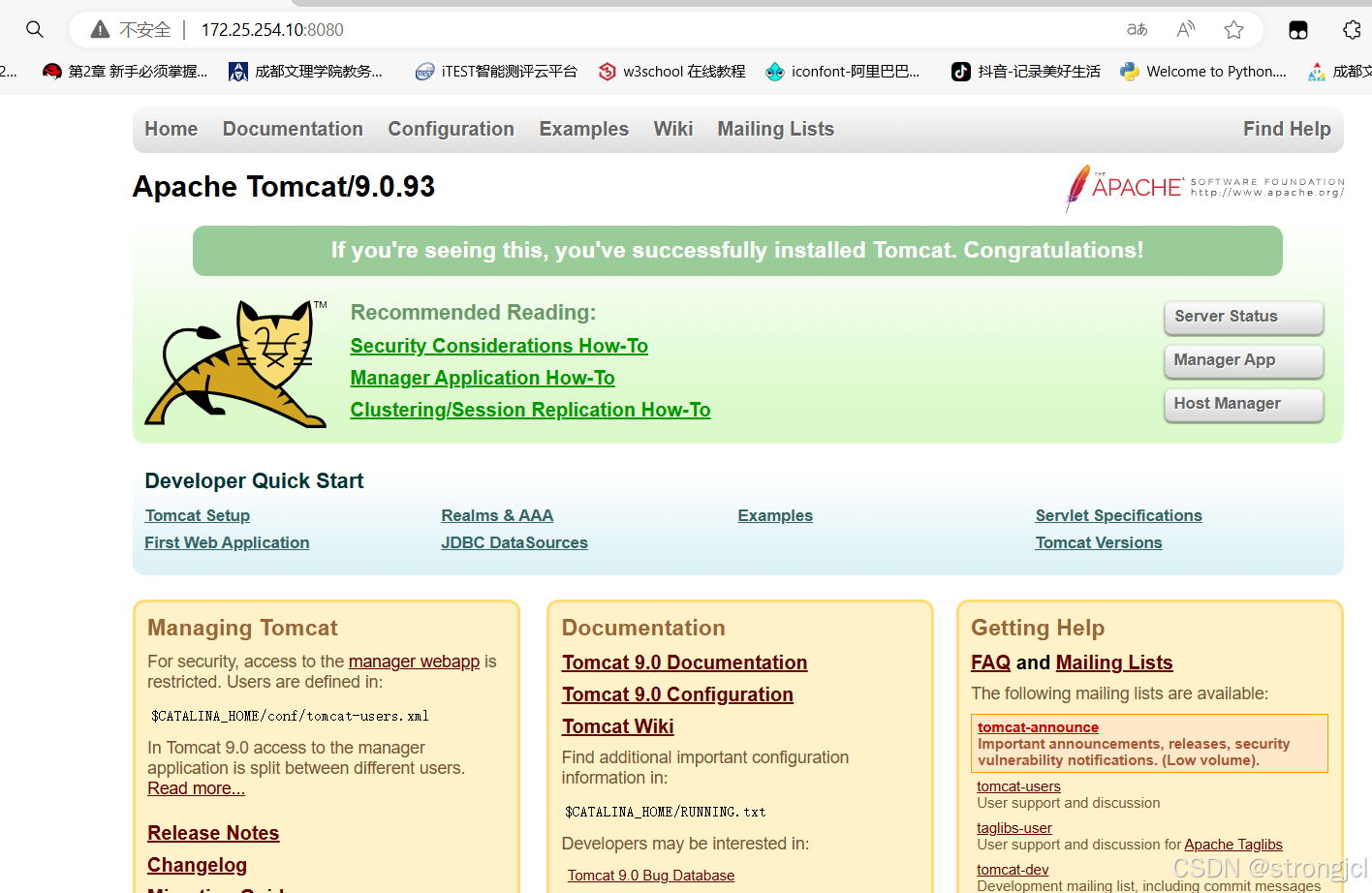This screenshot has width=1372, height=893.
Task: Open the Examples nav item in top bar
Action: 584,129
